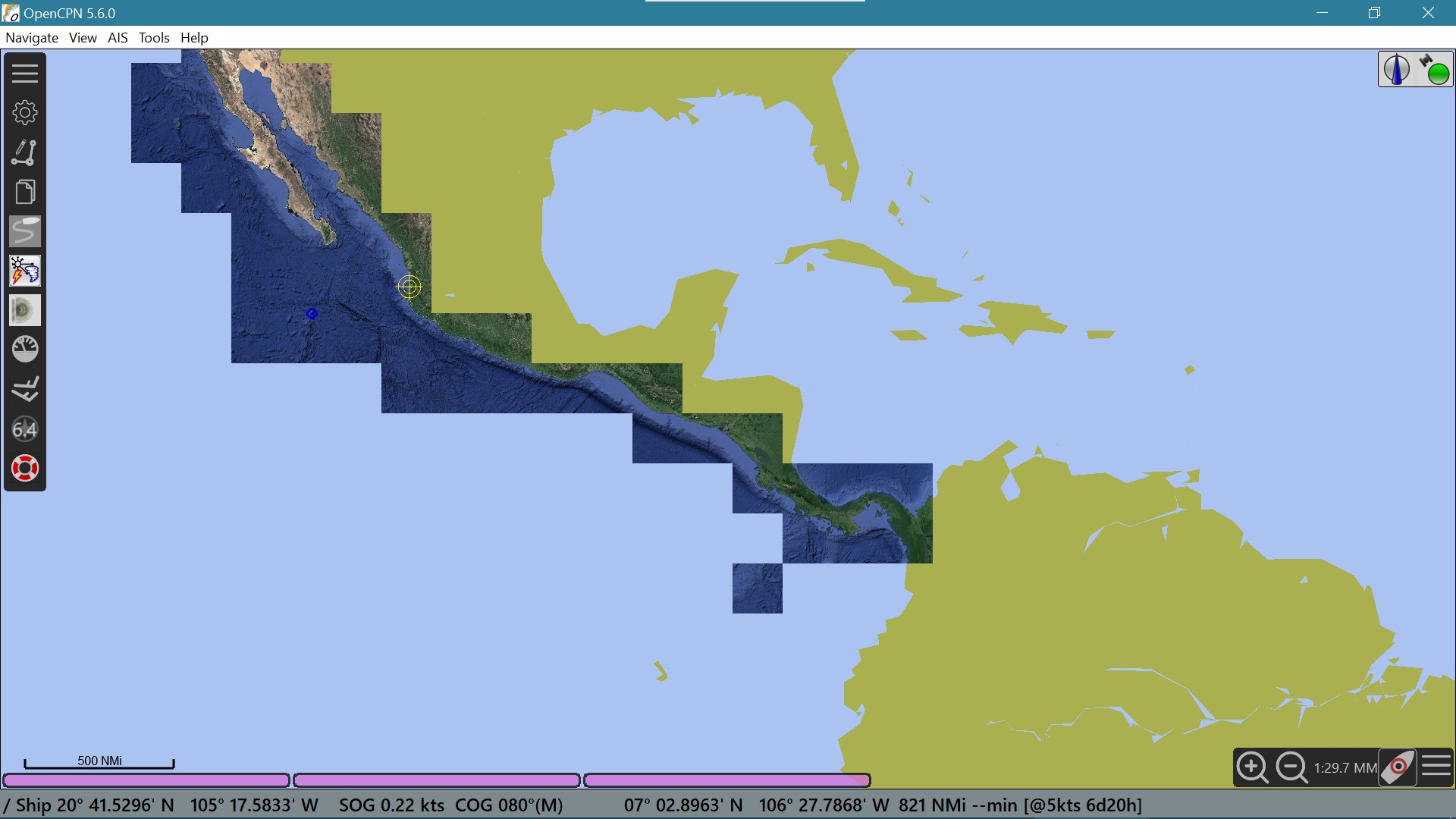Click the seagull plugin icon
Image resolution: width=1456 pixels, height=819 pixels.
click(24, 388)
